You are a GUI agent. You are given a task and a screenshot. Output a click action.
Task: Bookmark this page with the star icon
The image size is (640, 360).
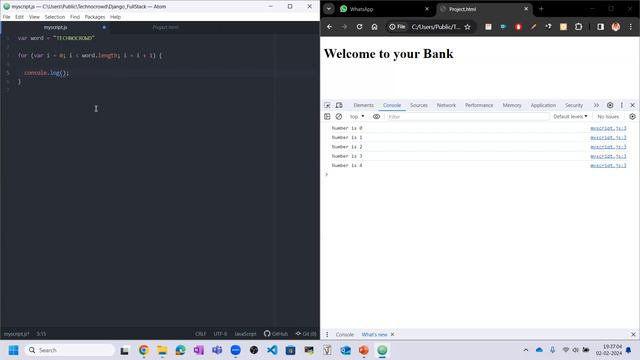(468, 27)
